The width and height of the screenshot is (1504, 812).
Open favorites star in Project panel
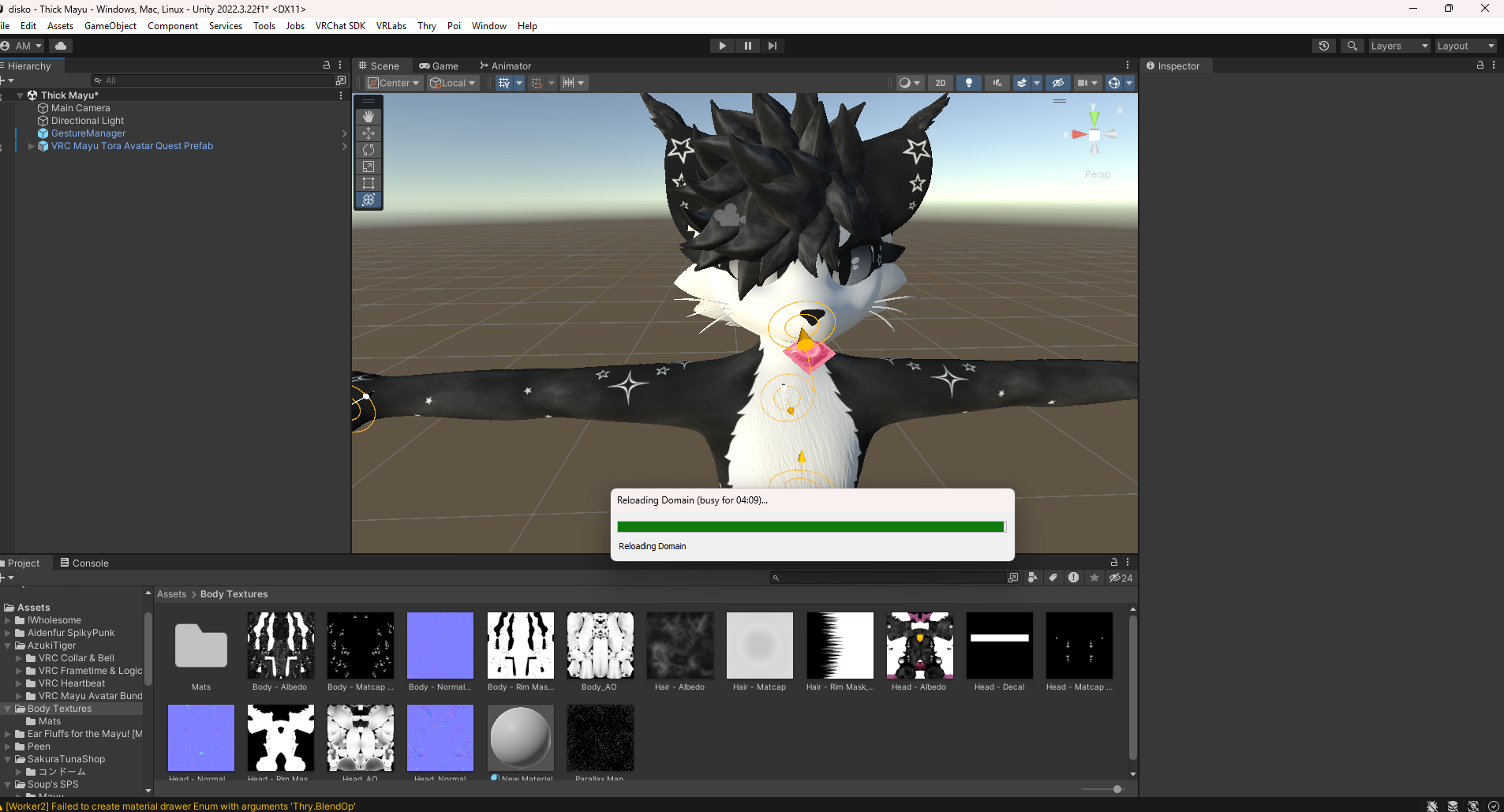[1094, 578]
